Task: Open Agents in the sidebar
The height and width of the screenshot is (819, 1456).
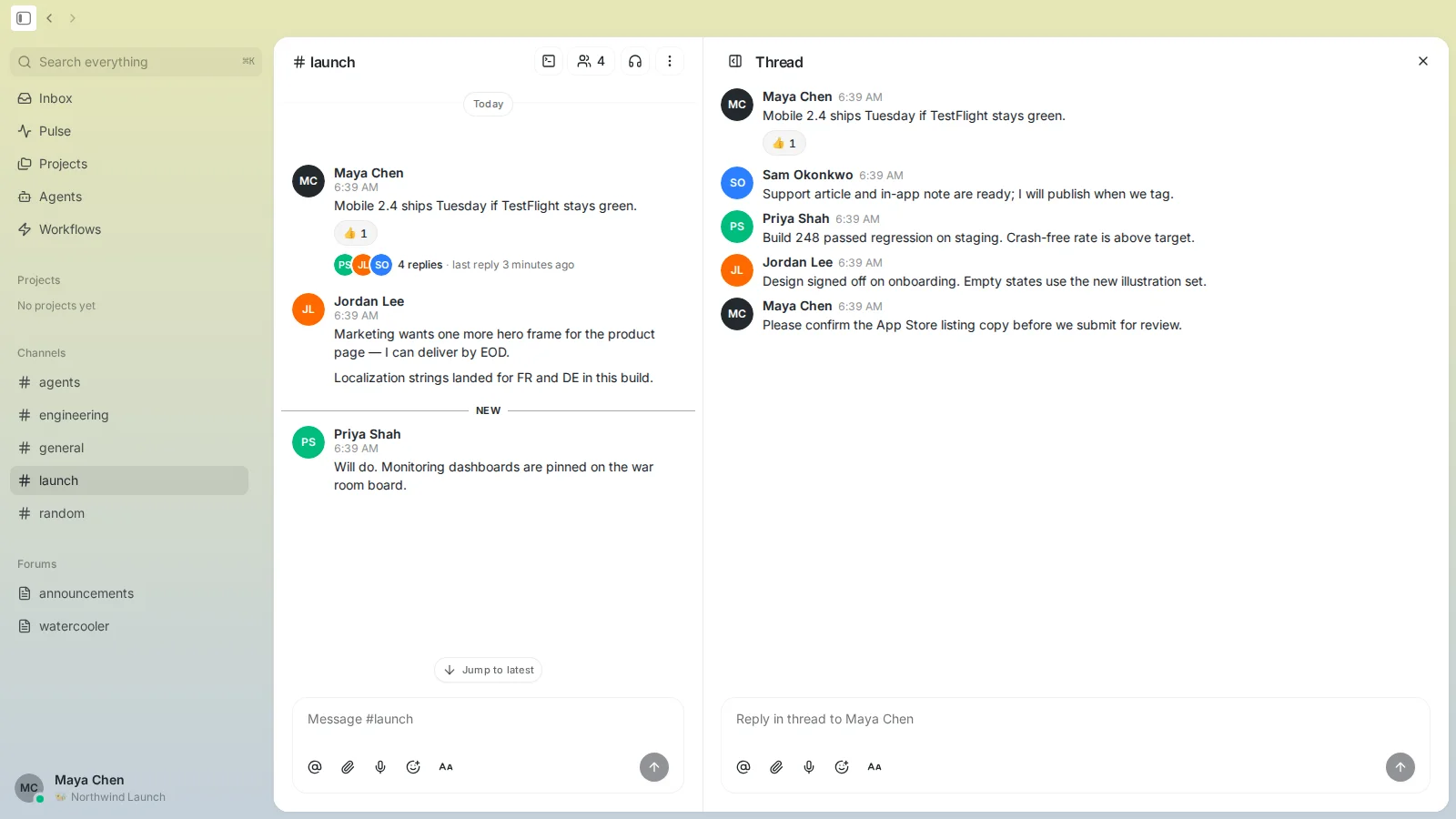Action: (x=129, y=197)
